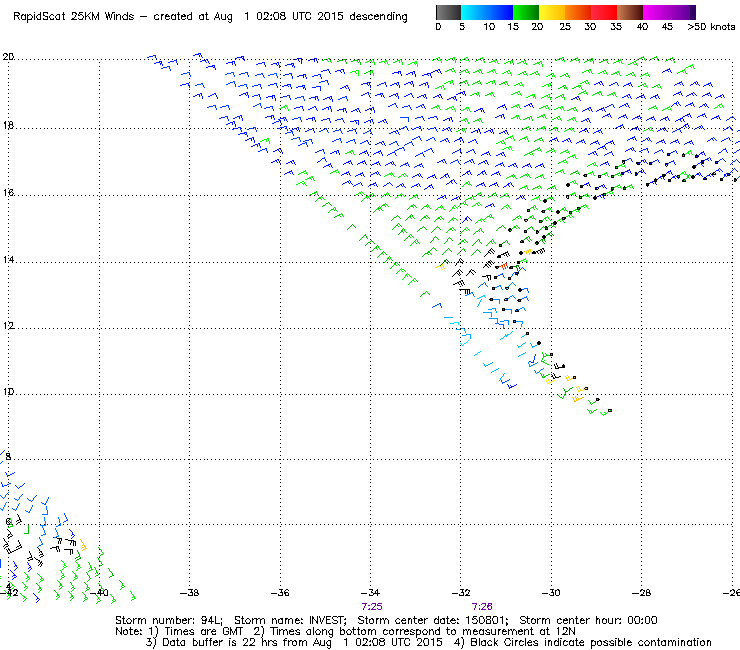The height and width of the screenshot is (650, 740).
Task: Click the 'Data buffer is 22 hrs' note
Action: 219,642
